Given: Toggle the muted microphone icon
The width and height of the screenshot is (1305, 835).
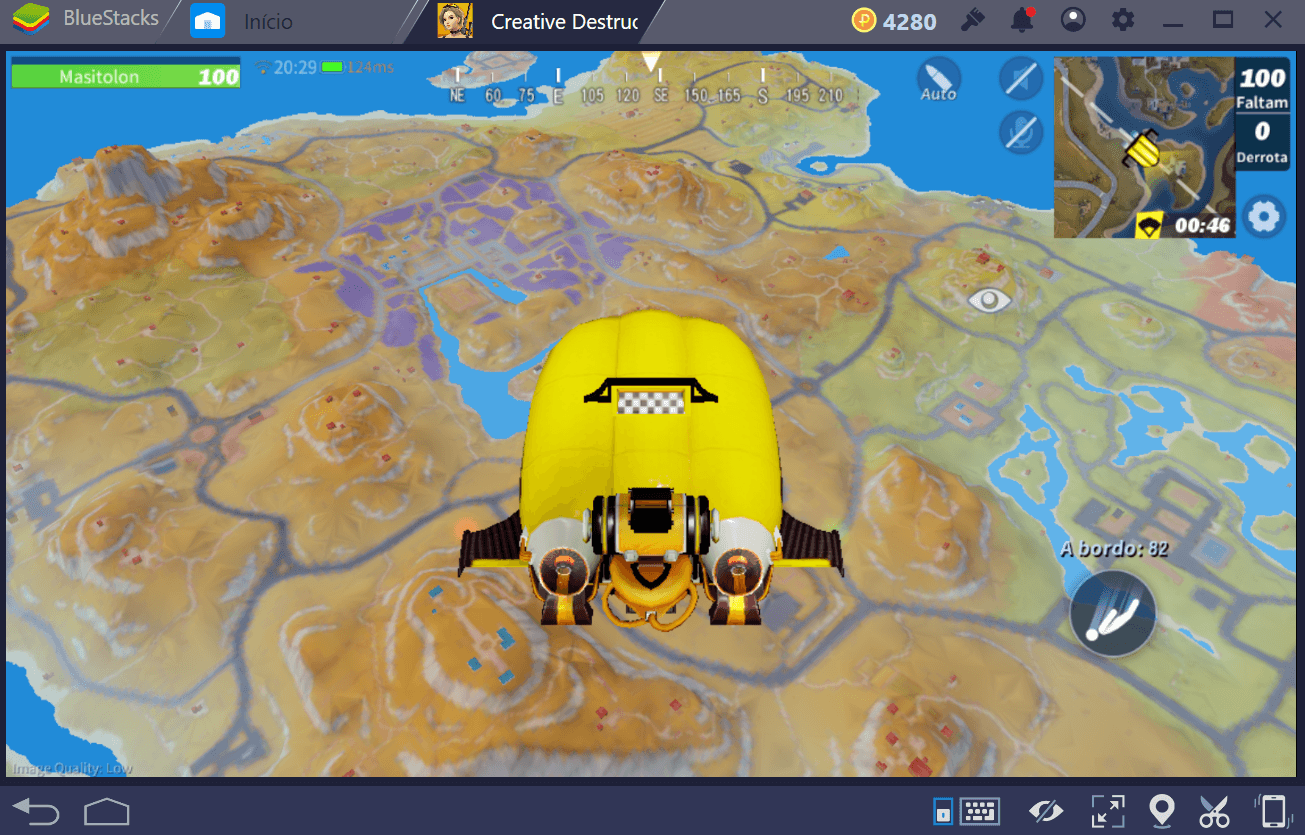Looking at the screenshot, I should 1021,132.
